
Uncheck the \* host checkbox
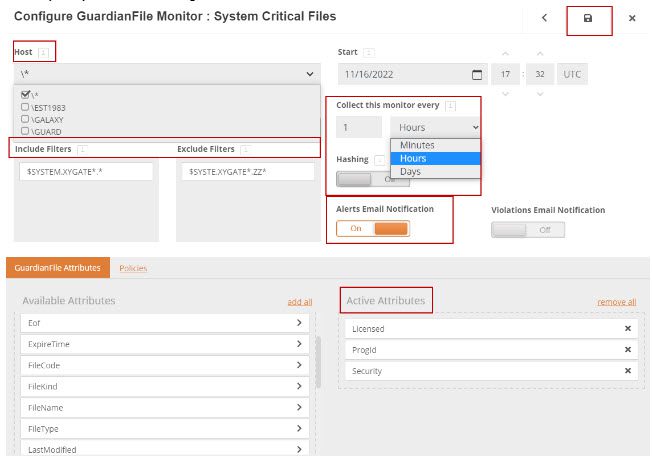25,94
